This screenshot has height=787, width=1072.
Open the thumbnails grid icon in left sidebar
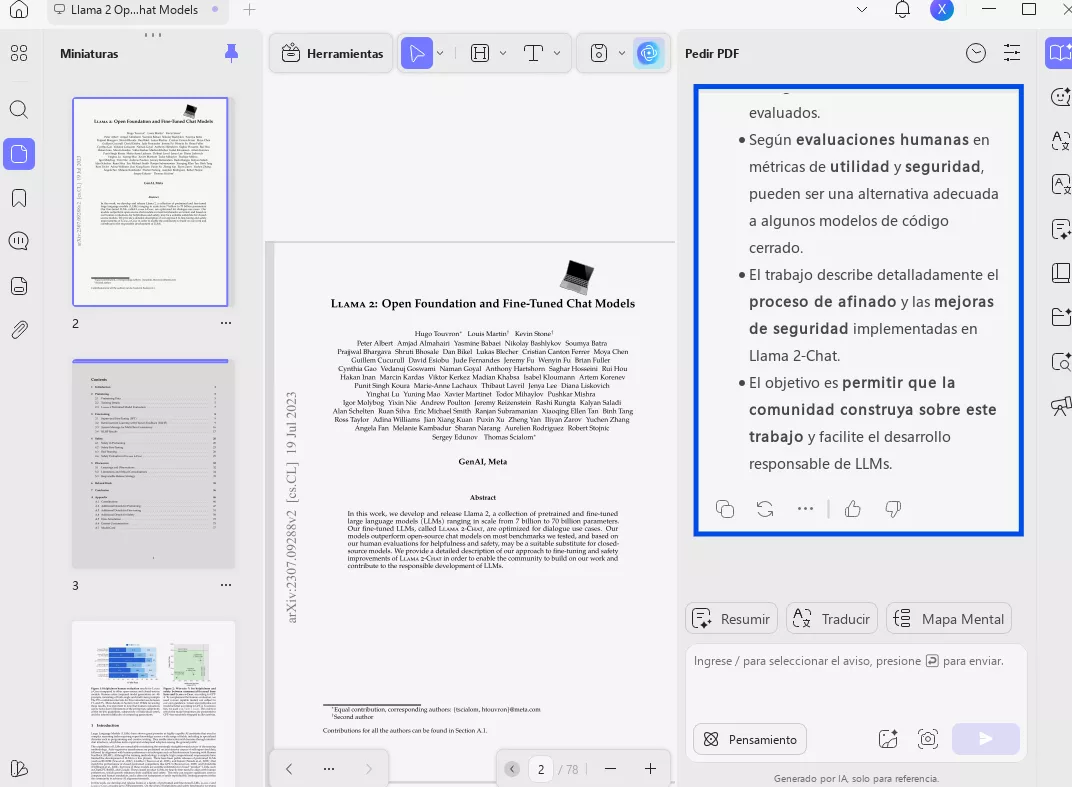19,53
